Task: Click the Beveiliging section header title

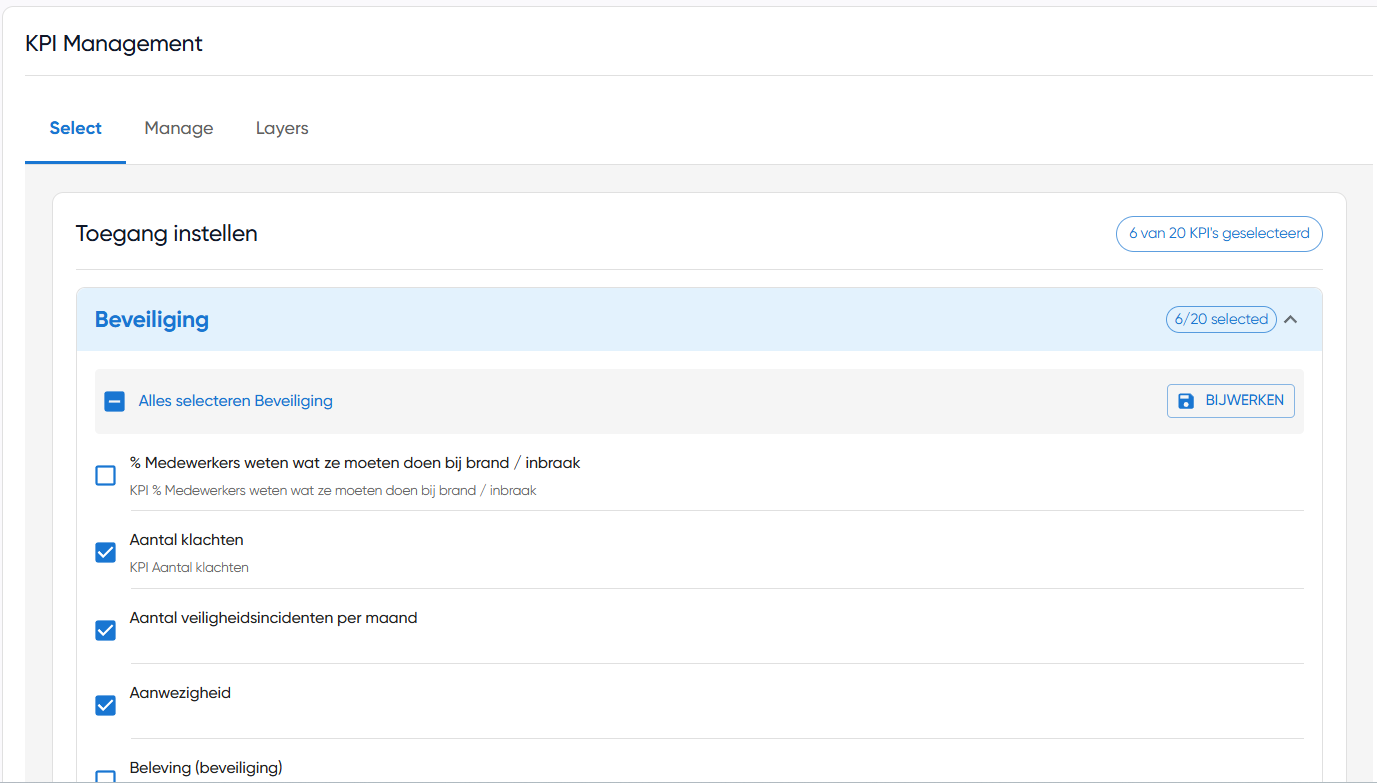Action: (152, 320)
